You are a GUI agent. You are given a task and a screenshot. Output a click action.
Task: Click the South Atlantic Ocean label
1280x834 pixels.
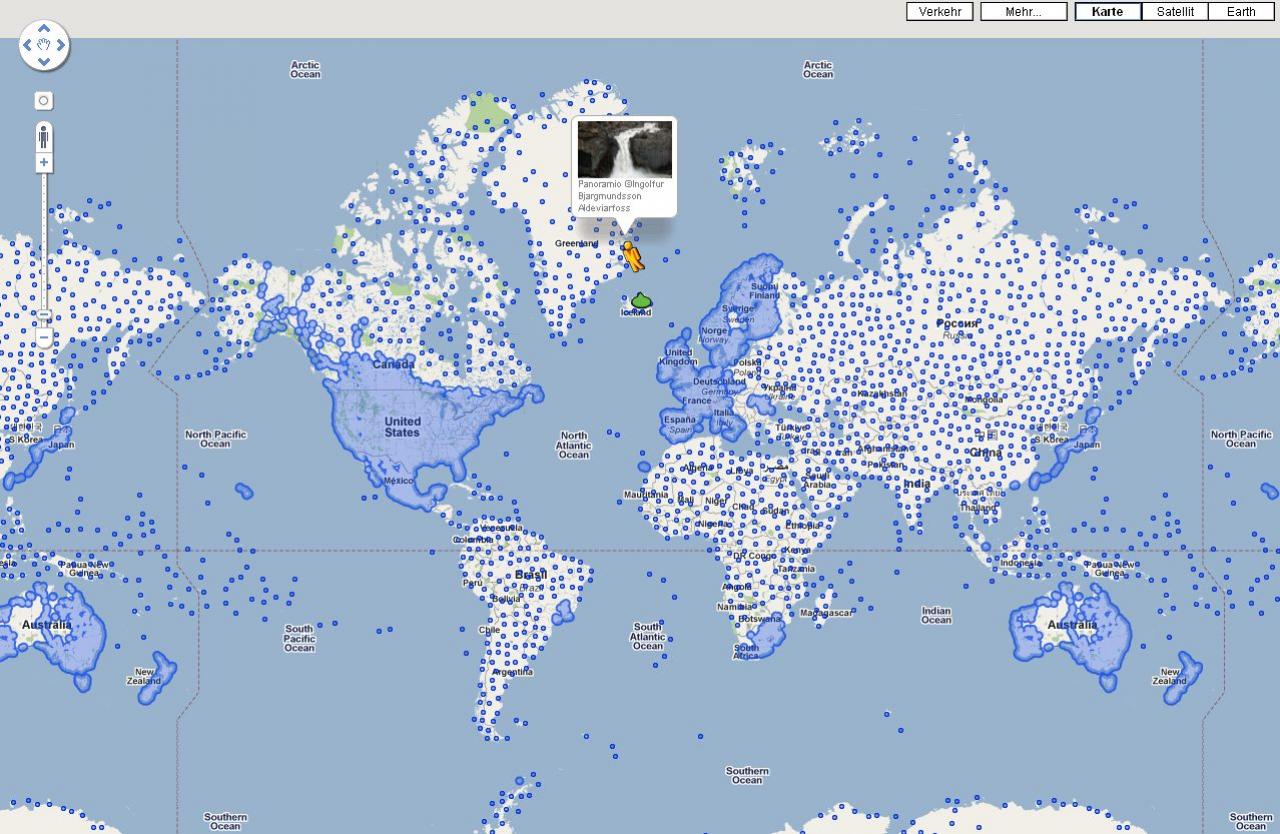(648, 636)
